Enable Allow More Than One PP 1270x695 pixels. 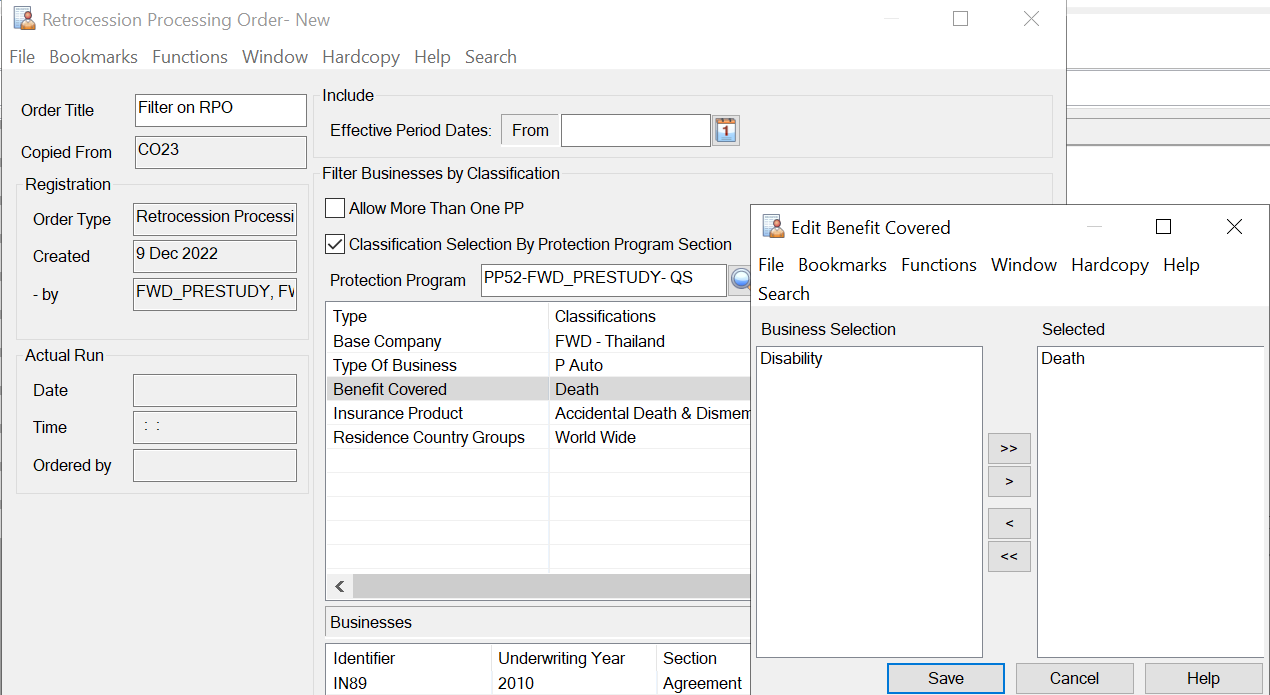click(335, 209)
